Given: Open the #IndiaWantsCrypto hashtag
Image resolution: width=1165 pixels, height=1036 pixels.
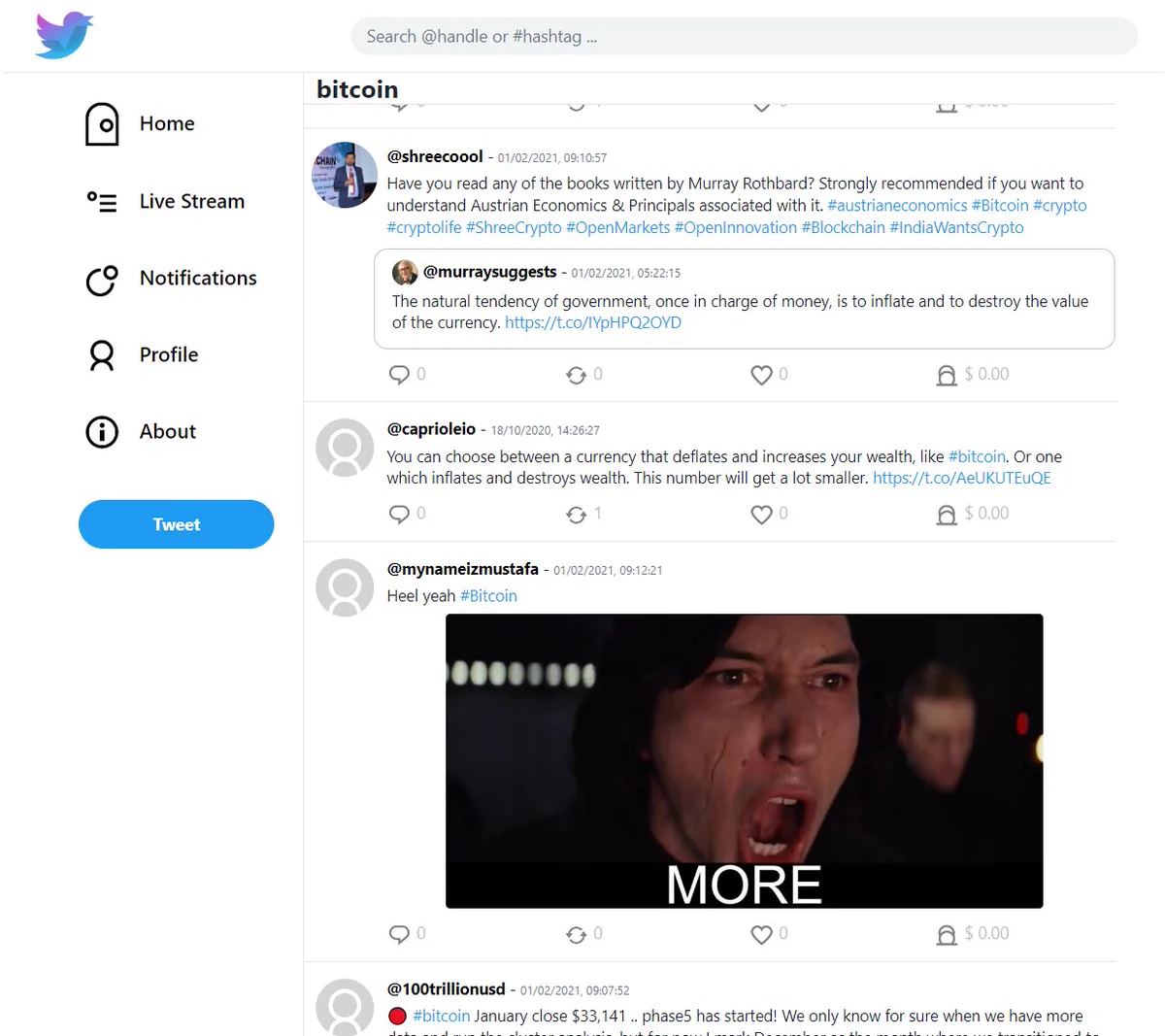Looking at the screenshot, I should (957, 227).
